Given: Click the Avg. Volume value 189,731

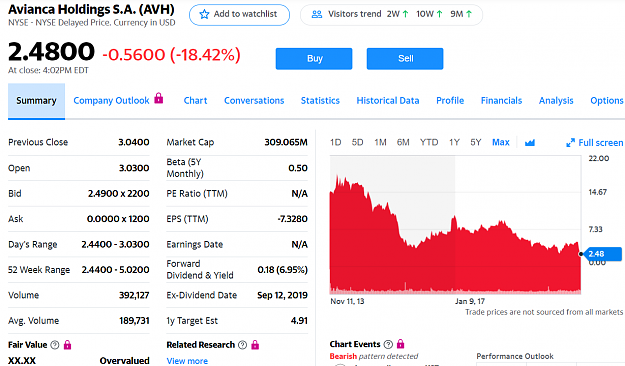Looking at the screenshot, I should point(134,321).
